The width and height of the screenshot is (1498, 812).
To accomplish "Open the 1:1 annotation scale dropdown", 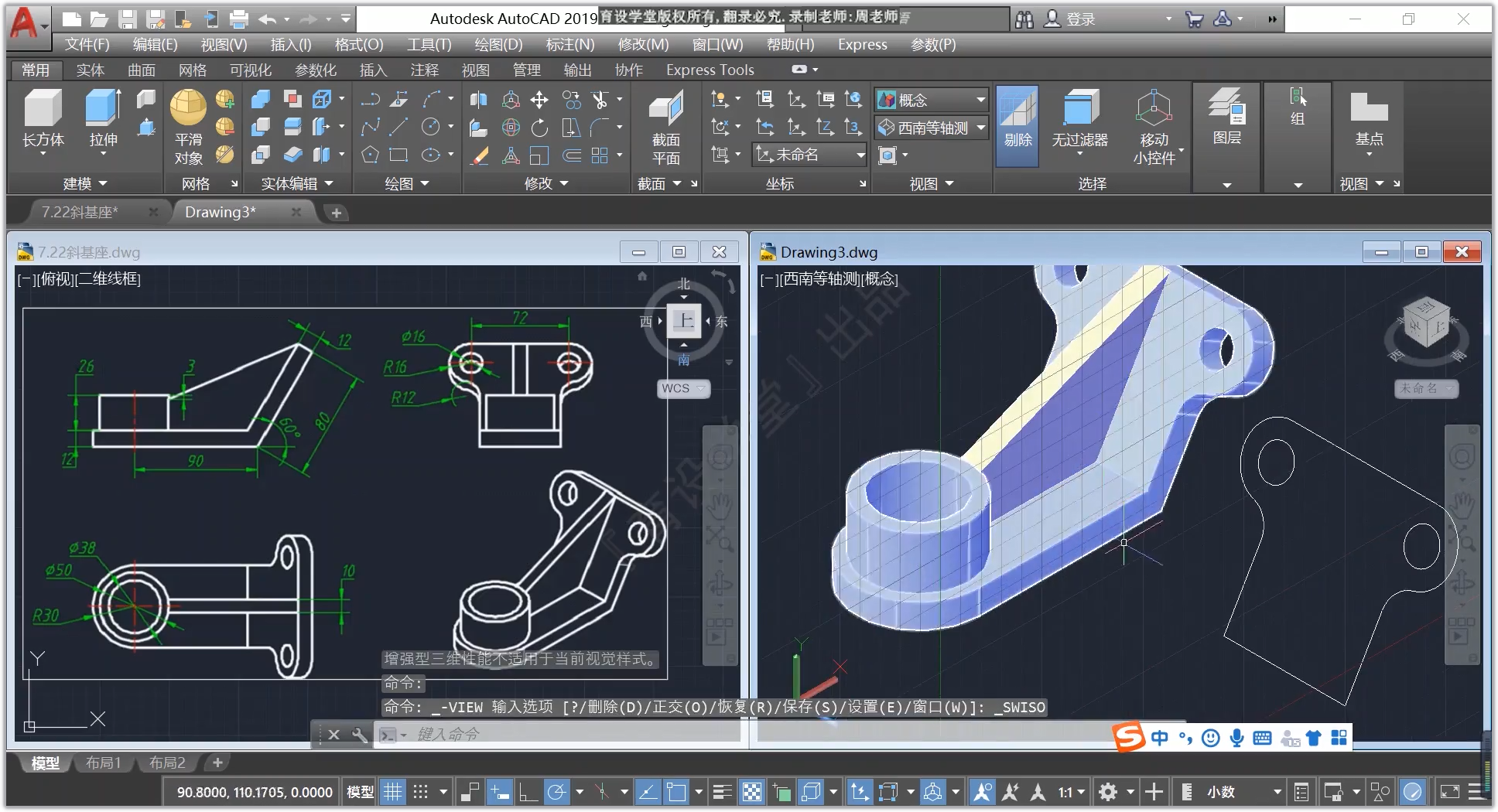I will click(1072, 792).
